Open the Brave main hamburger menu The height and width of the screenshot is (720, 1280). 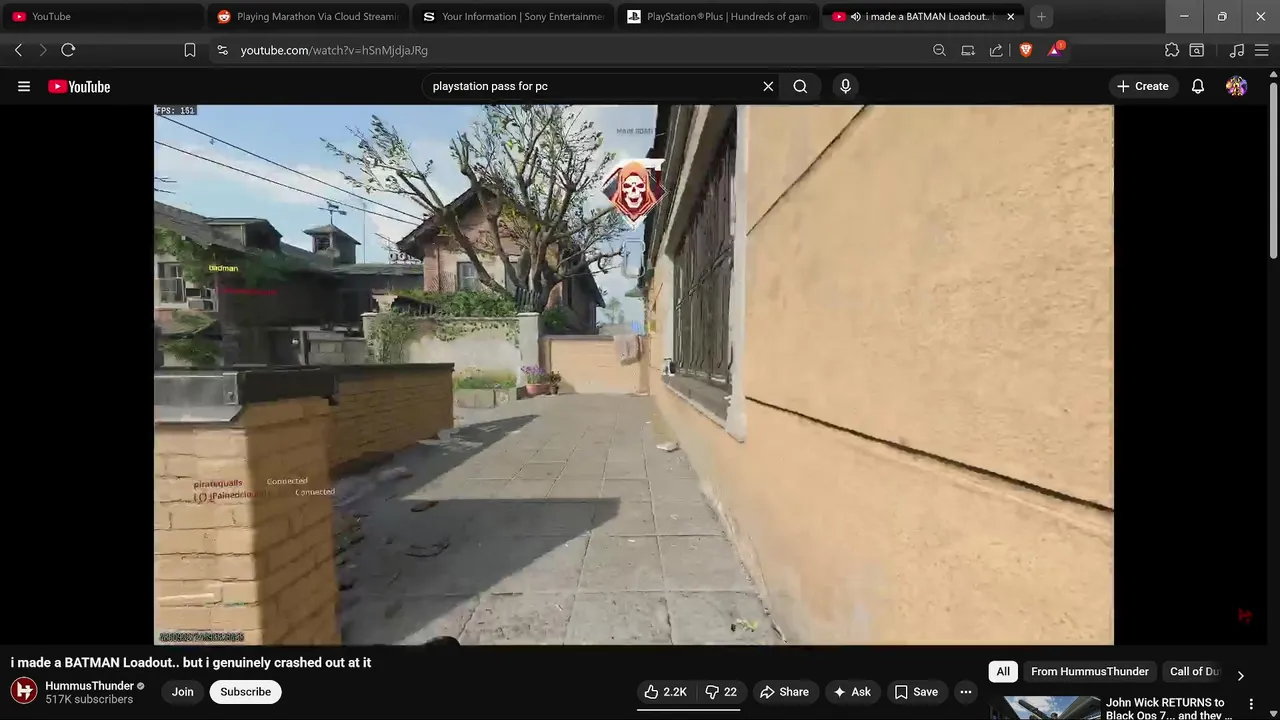tap(1261, 50)
